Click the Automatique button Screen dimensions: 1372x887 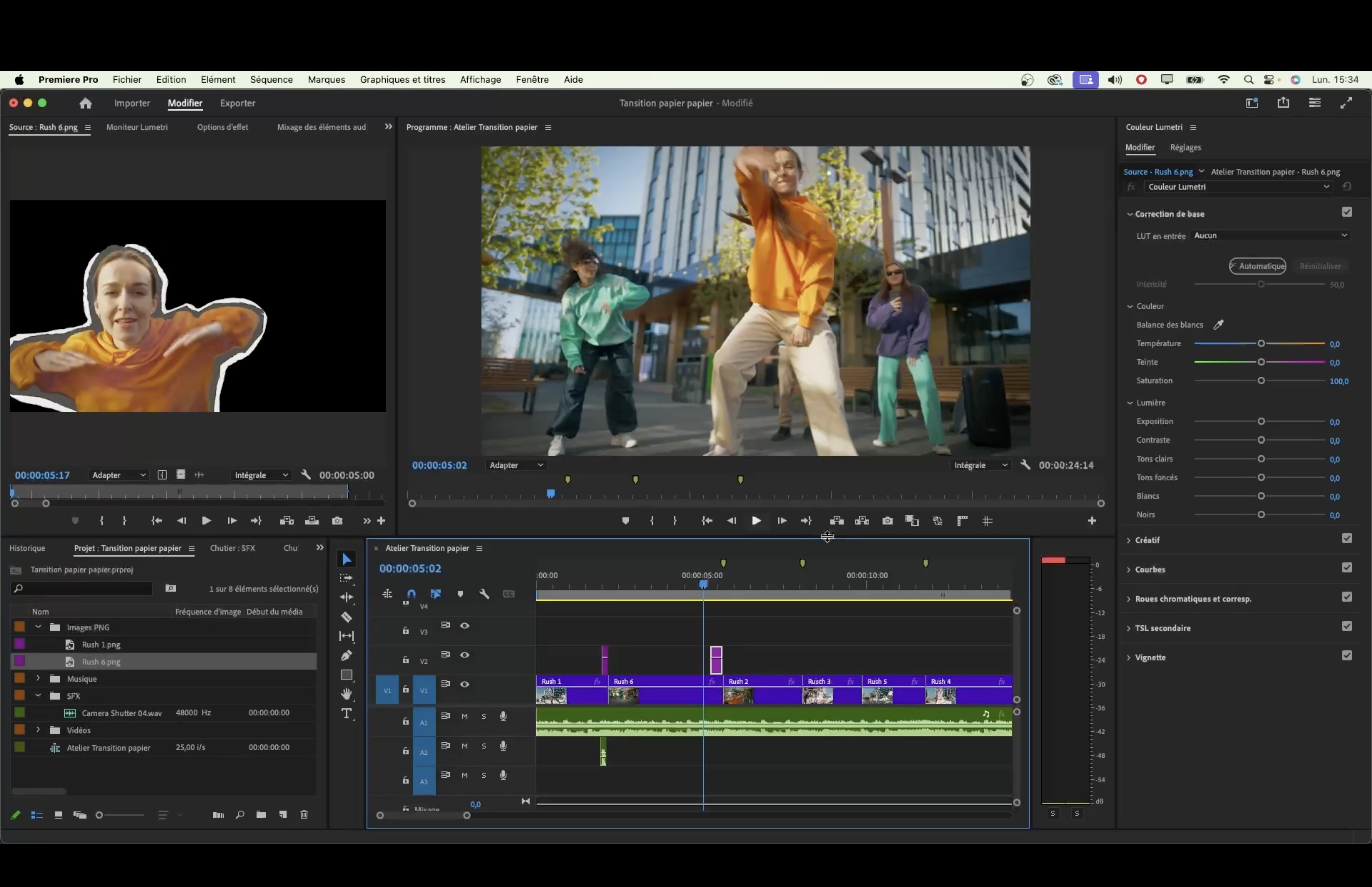click(x=1258, y=266)
